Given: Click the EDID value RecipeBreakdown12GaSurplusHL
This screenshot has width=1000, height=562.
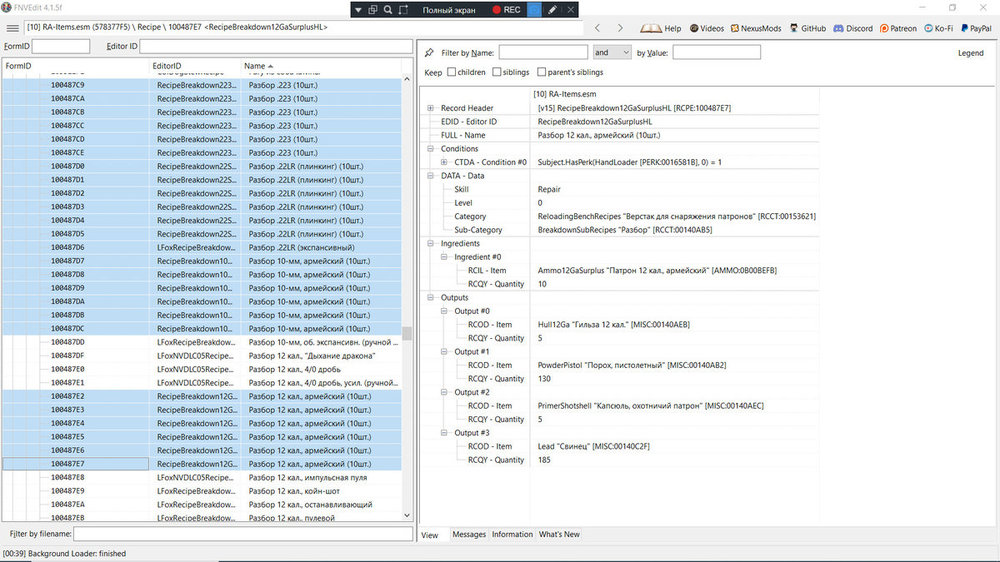Looking at the screenshot, I should (594, 122).
